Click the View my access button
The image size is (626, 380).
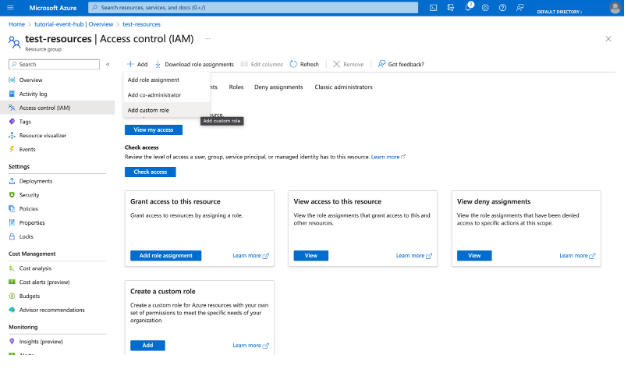[154, 130]
